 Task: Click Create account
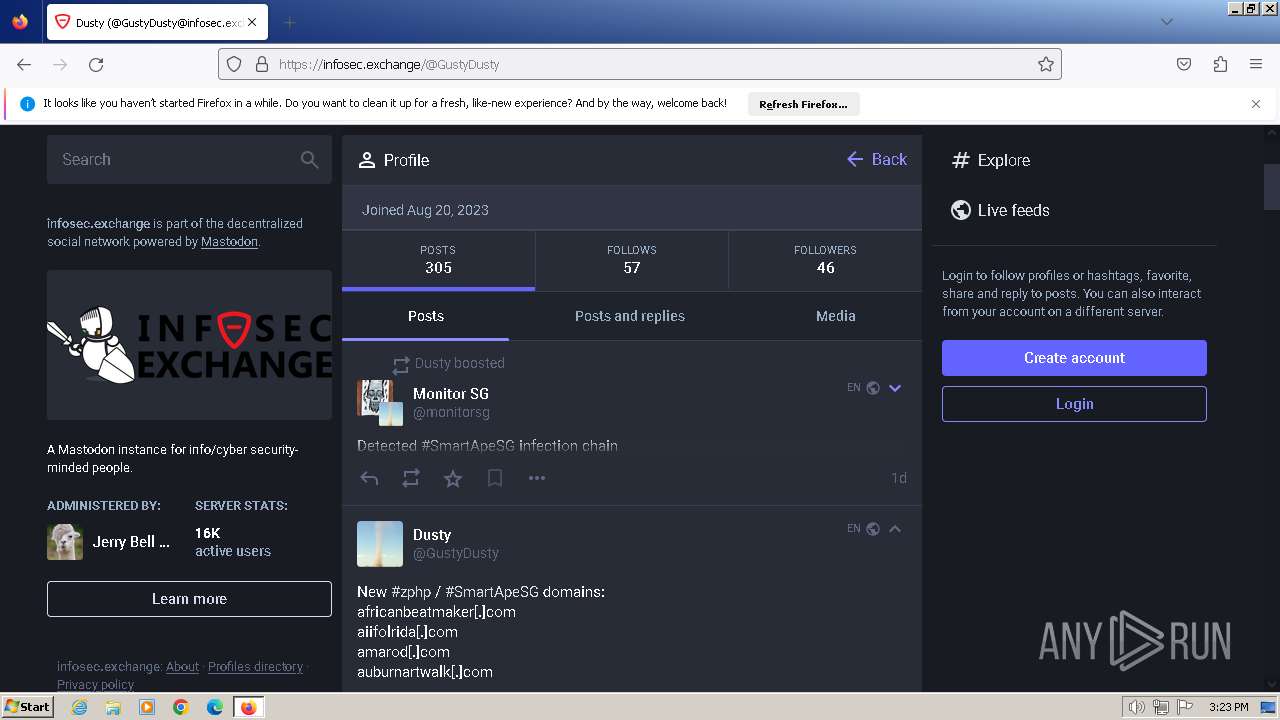pyautogui.click(x=1074, y=358)
